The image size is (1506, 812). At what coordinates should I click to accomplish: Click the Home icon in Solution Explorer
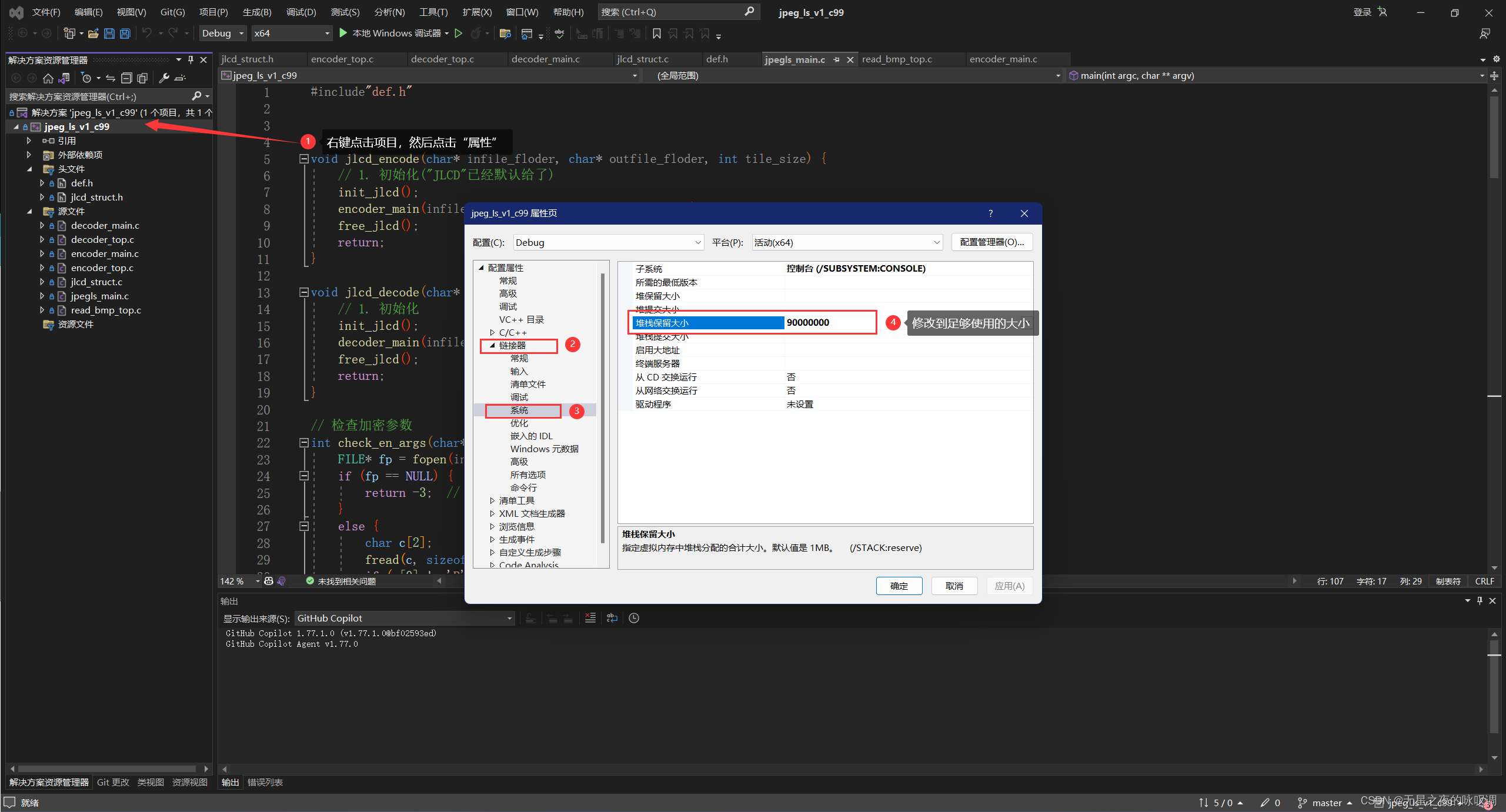click(x=48, y=78)
